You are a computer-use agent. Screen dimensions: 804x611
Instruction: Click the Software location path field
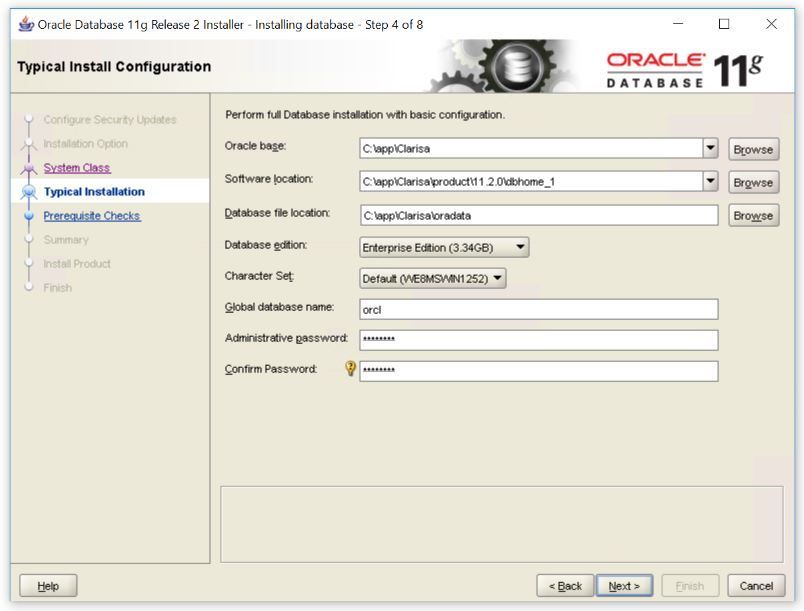[531, 181]
